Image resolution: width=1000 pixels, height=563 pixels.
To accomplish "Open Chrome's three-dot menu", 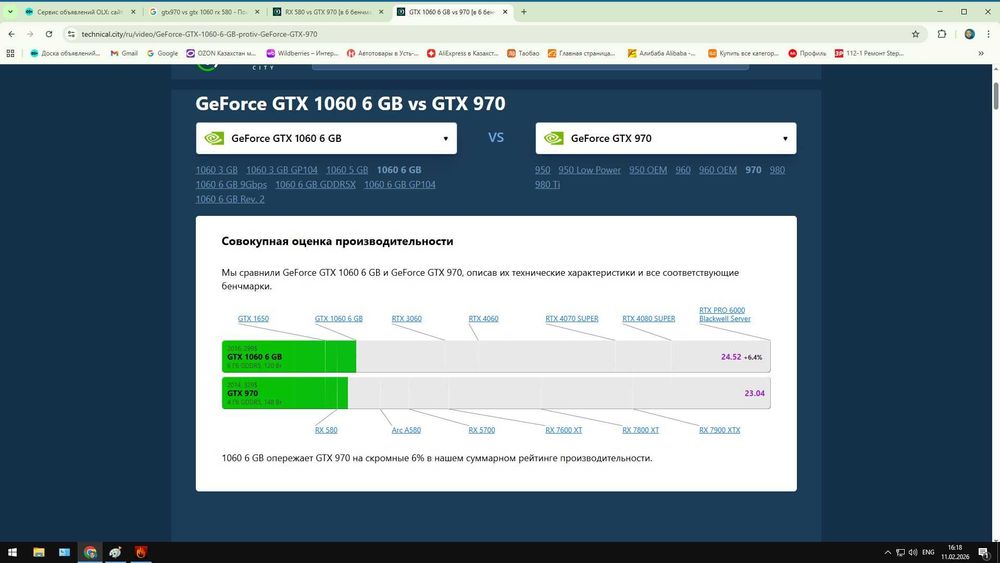I will tap(989, 34).
